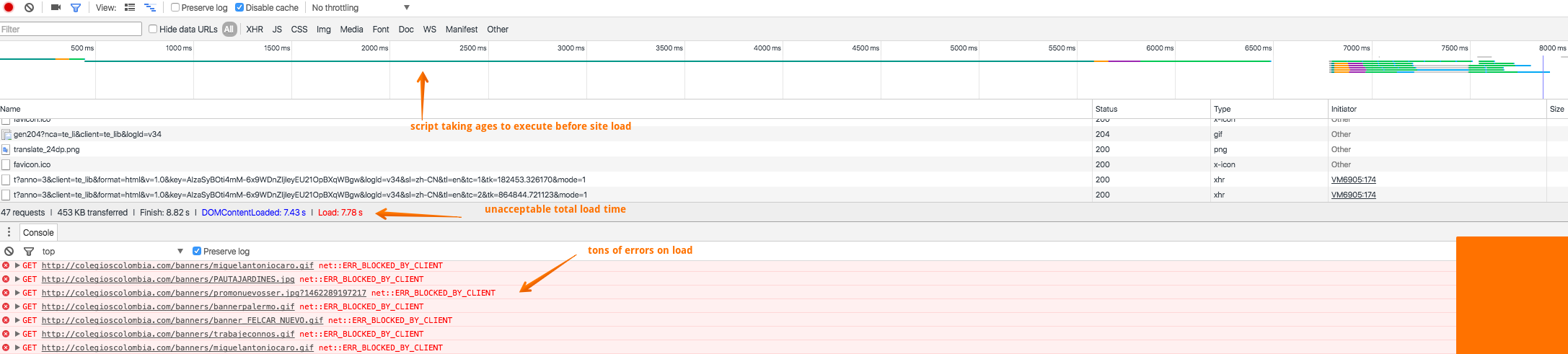The width and height of the screenshot is (1568, 354).
Task: Select the gen204?nca=te_li request row
Action: (784, 134)
